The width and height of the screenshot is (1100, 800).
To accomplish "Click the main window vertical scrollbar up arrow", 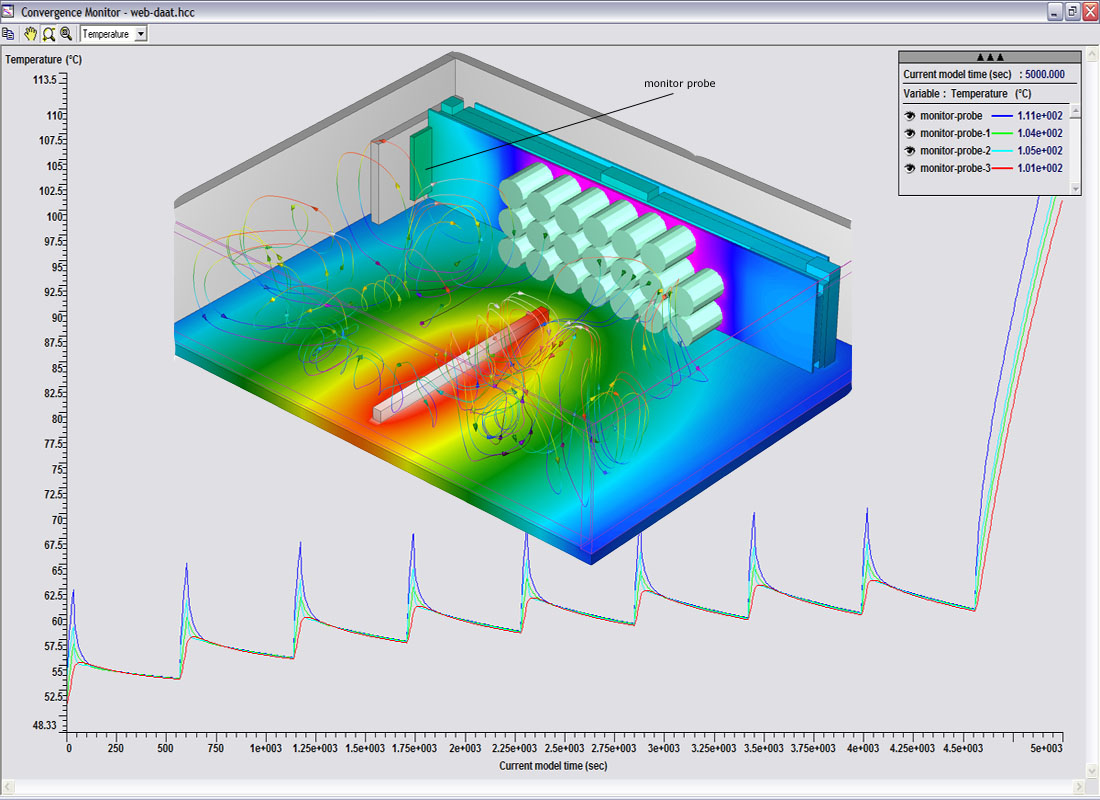I will pos(1092,51).
